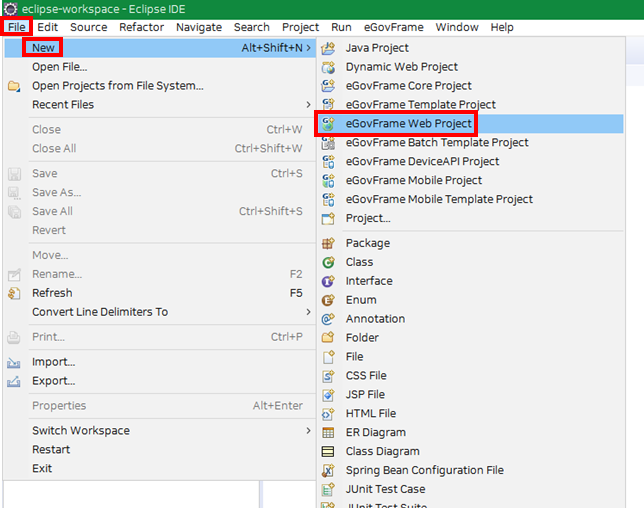Select ER Diagram entry
This screenshot has height=508, width=644.
pyautogui.click(x=471, y=432)
